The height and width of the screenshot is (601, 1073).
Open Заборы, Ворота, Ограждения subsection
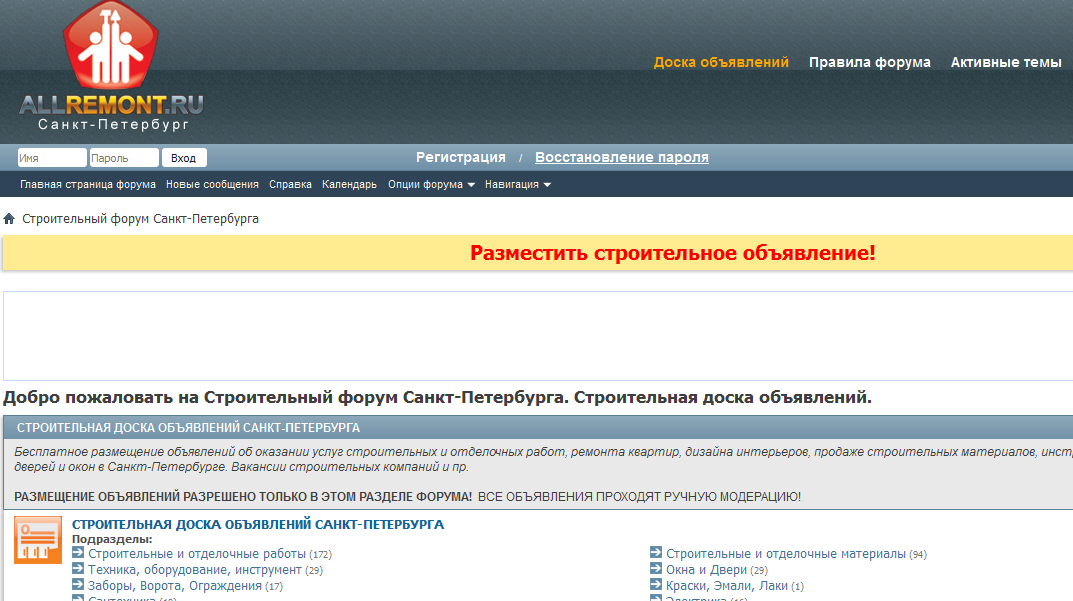174,586
